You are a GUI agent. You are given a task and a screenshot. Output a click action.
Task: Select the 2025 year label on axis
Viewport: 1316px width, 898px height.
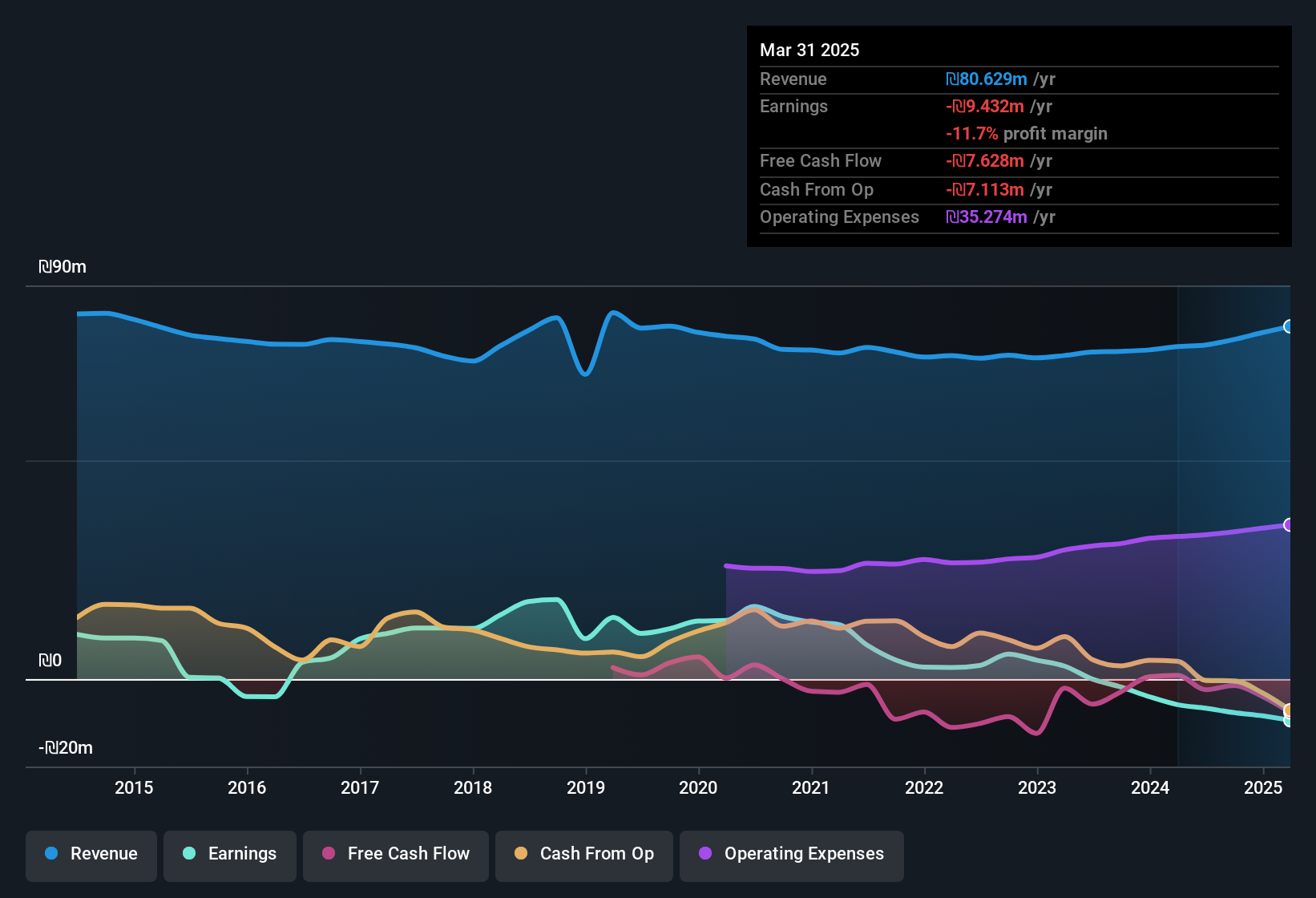pyautogui.click(x=1263, y=788)
